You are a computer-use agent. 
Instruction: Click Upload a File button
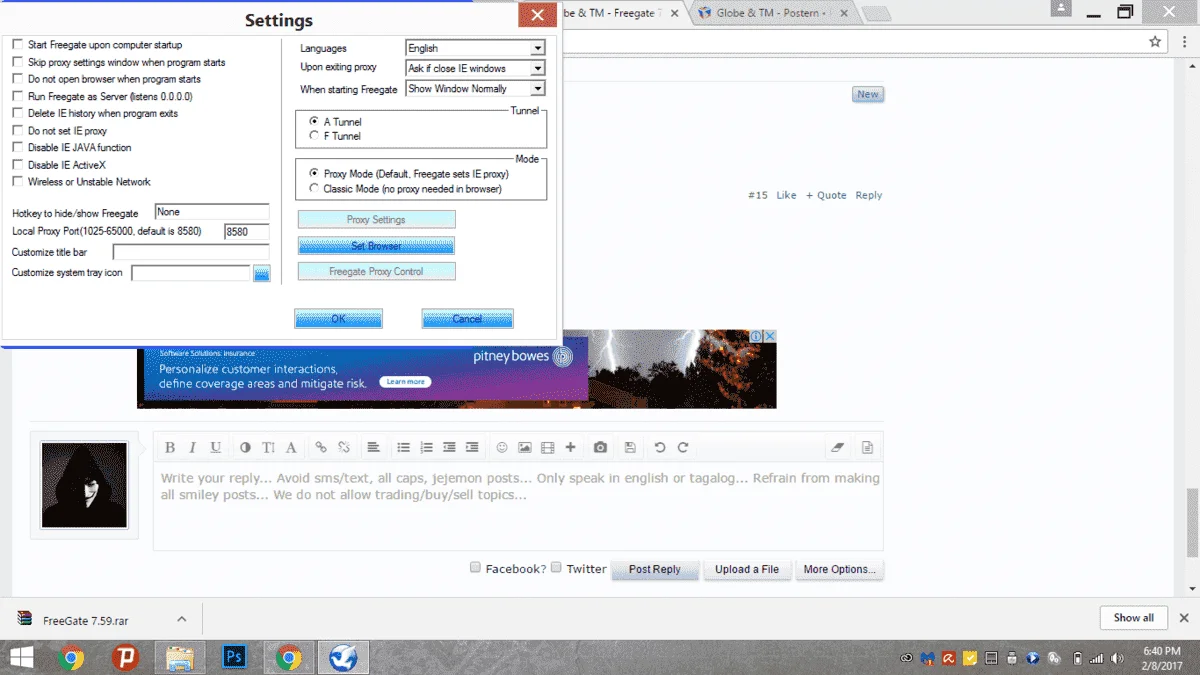pyautogui.click(x=746, y=569)
